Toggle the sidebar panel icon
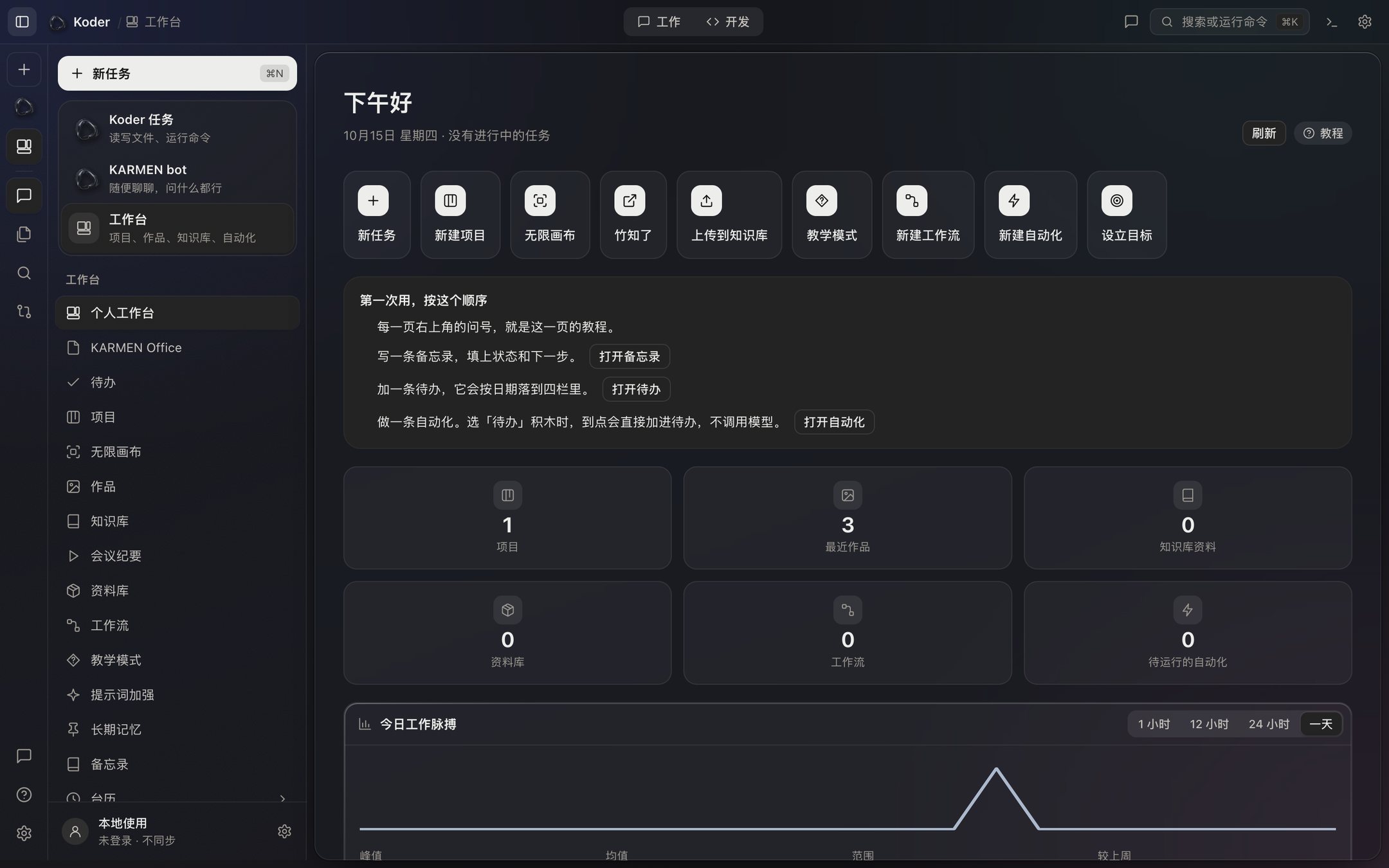The image size is (1389, 868). click(22, 22)
